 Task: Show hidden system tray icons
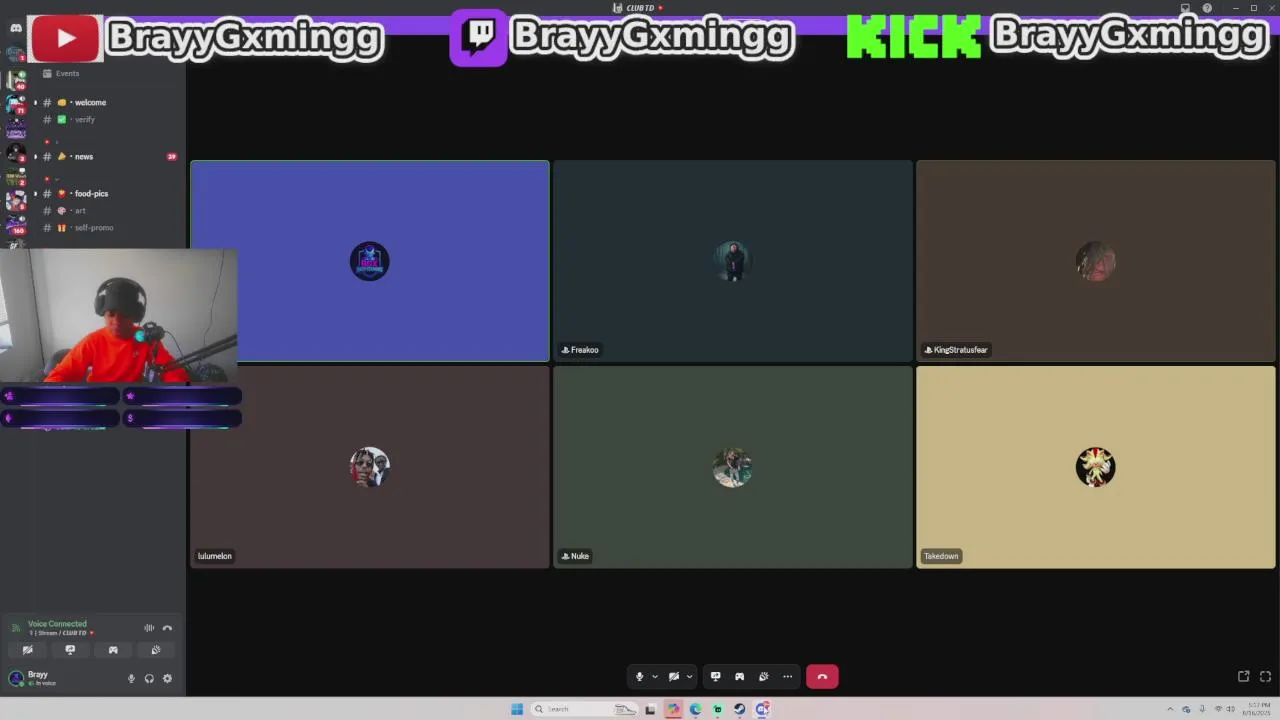click(x=1170, y=709)
